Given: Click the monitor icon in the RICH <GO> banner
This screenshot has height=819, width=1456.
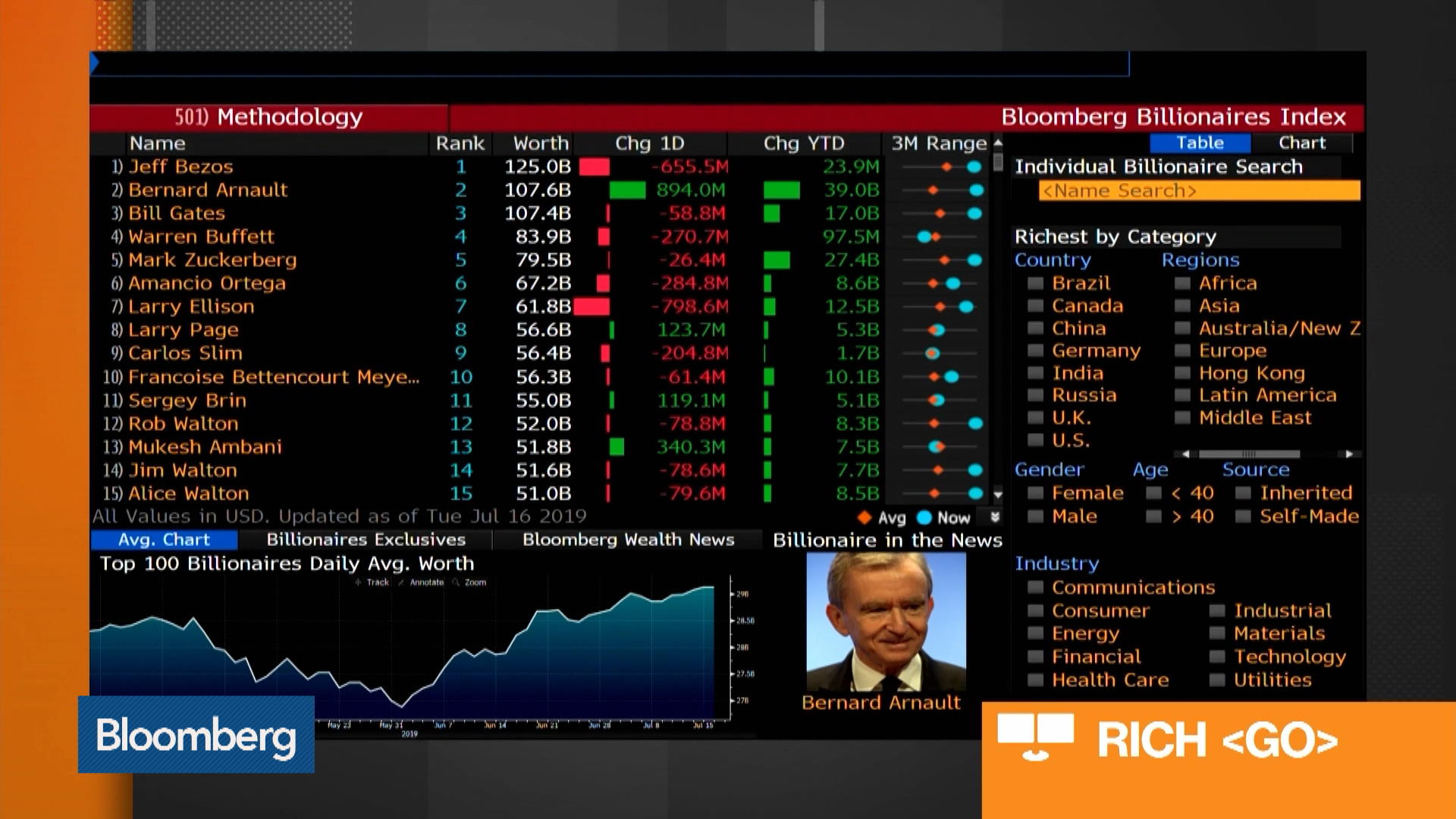Looking at the screenshot, I should tap(1035, 736).
